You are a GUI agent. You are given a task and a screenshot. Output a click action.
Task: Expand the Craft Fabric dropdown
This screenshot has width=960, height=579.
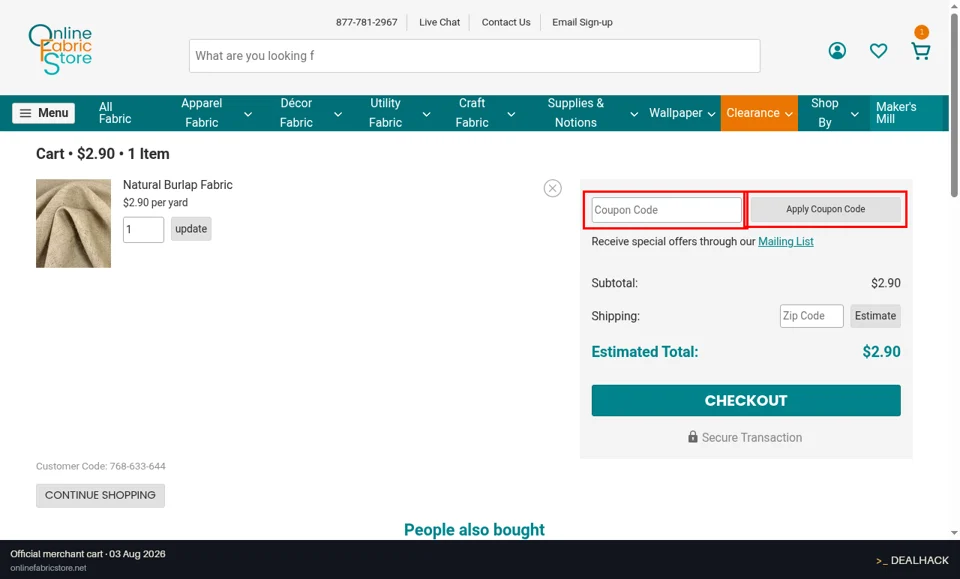point(511,114)
